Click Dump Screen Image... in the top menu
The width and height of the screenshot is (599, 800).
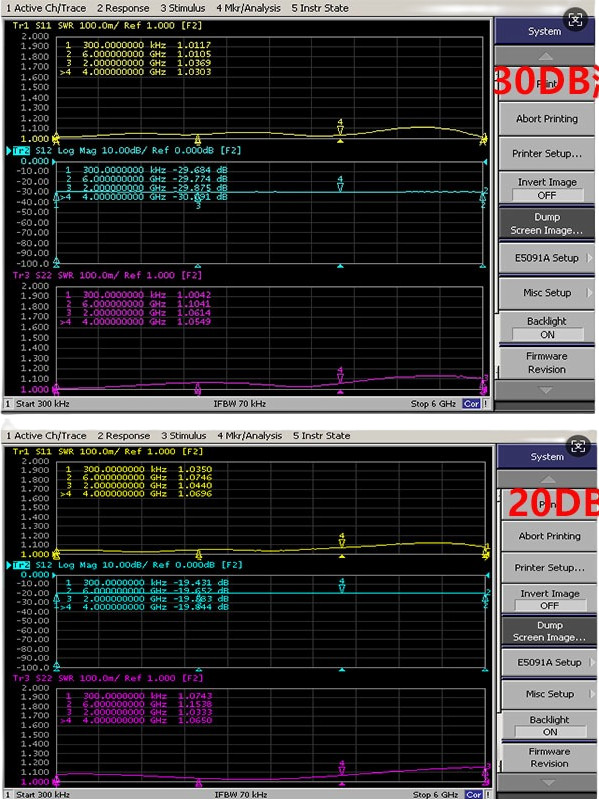pos(546,223)
